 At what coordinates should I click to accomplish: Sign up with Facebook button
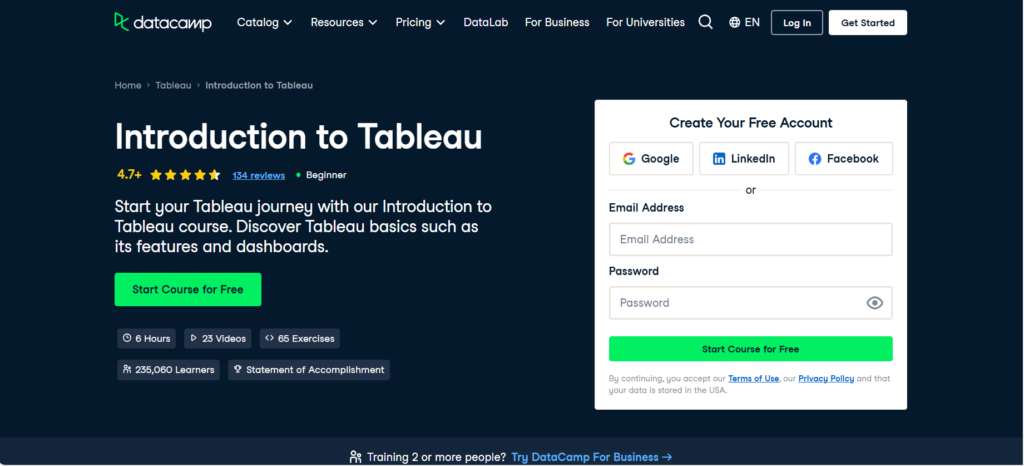coord(844,159)
